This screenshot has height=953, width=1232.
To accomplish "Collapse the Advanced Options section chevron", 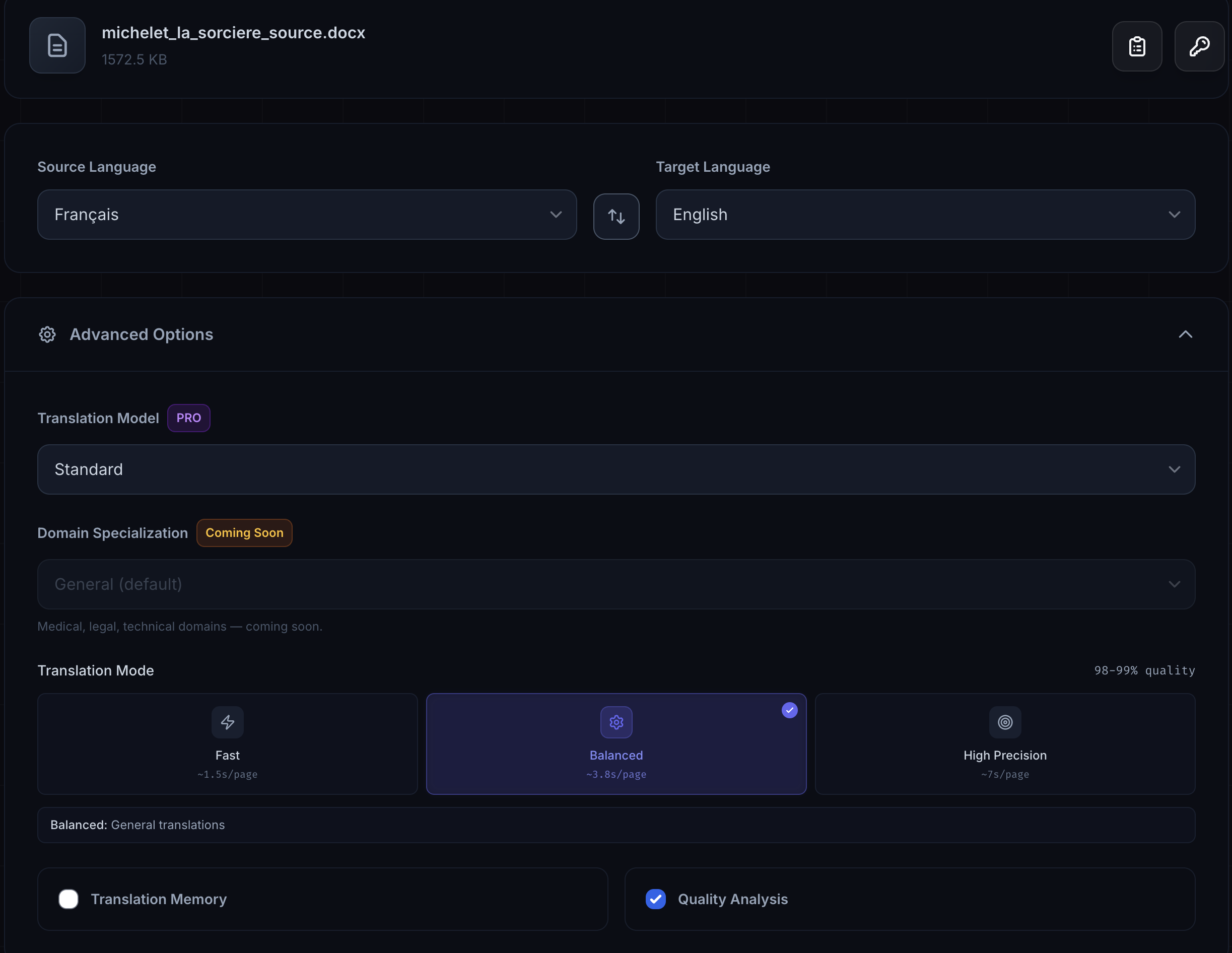I will tap(1185, 334).
